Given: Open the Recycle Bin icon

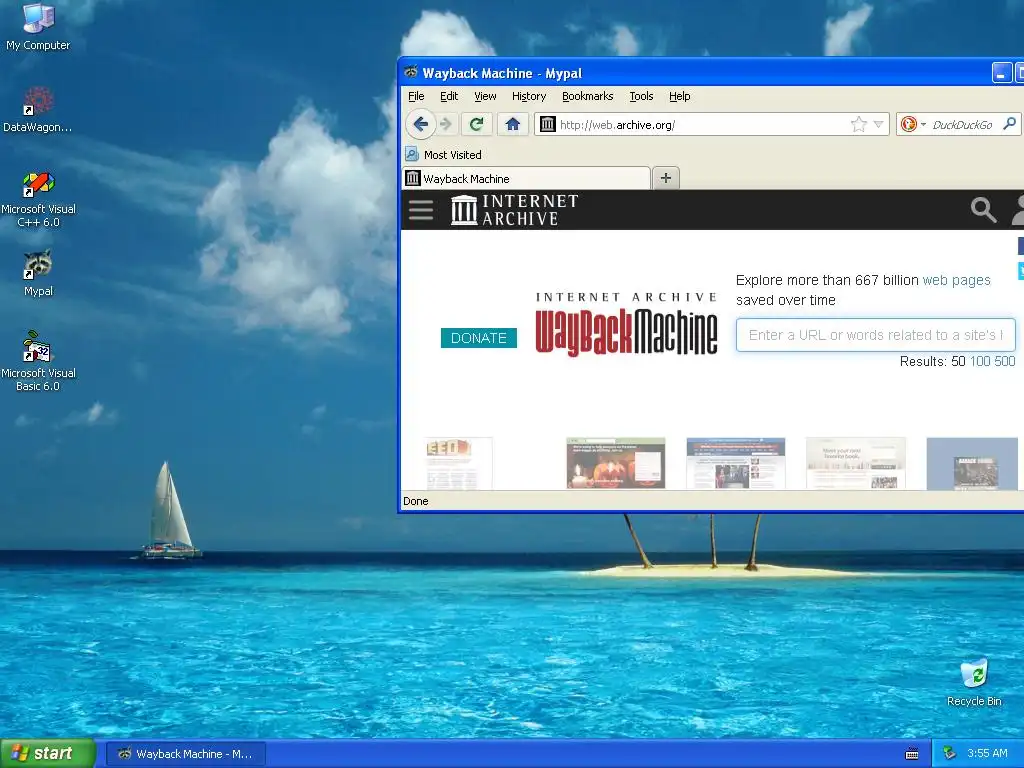Looking at the screenshot, I should pyautogui.click(x=974, y=682).
